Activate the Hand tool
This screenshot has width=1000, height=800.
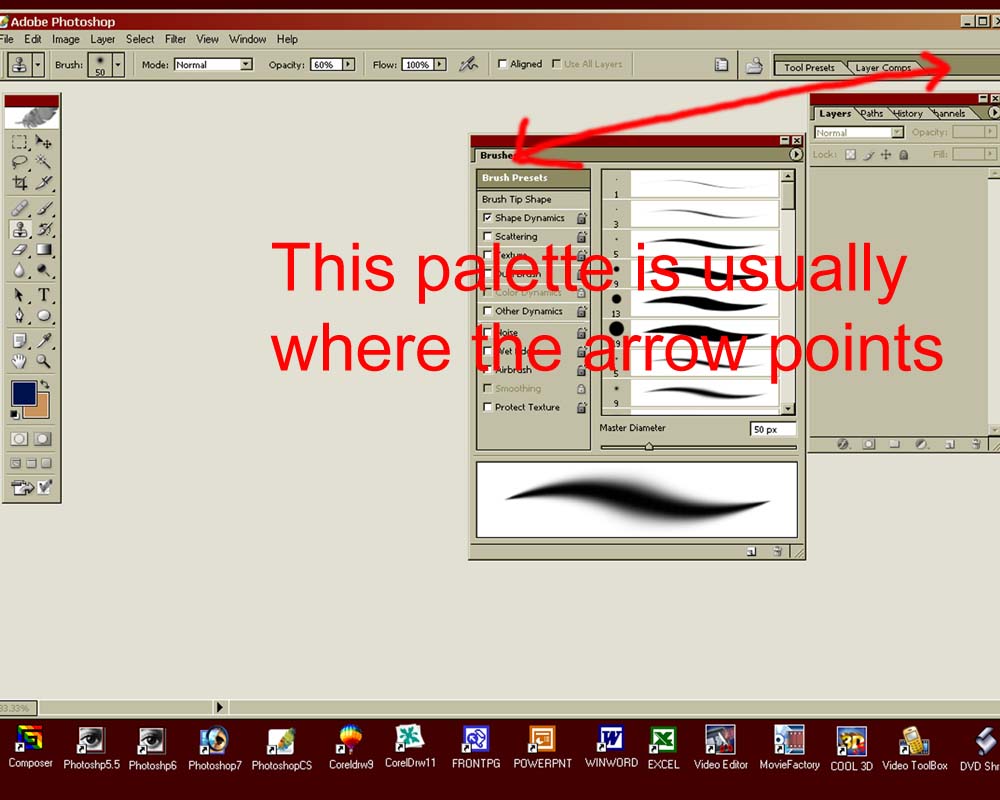pos(20,361)
